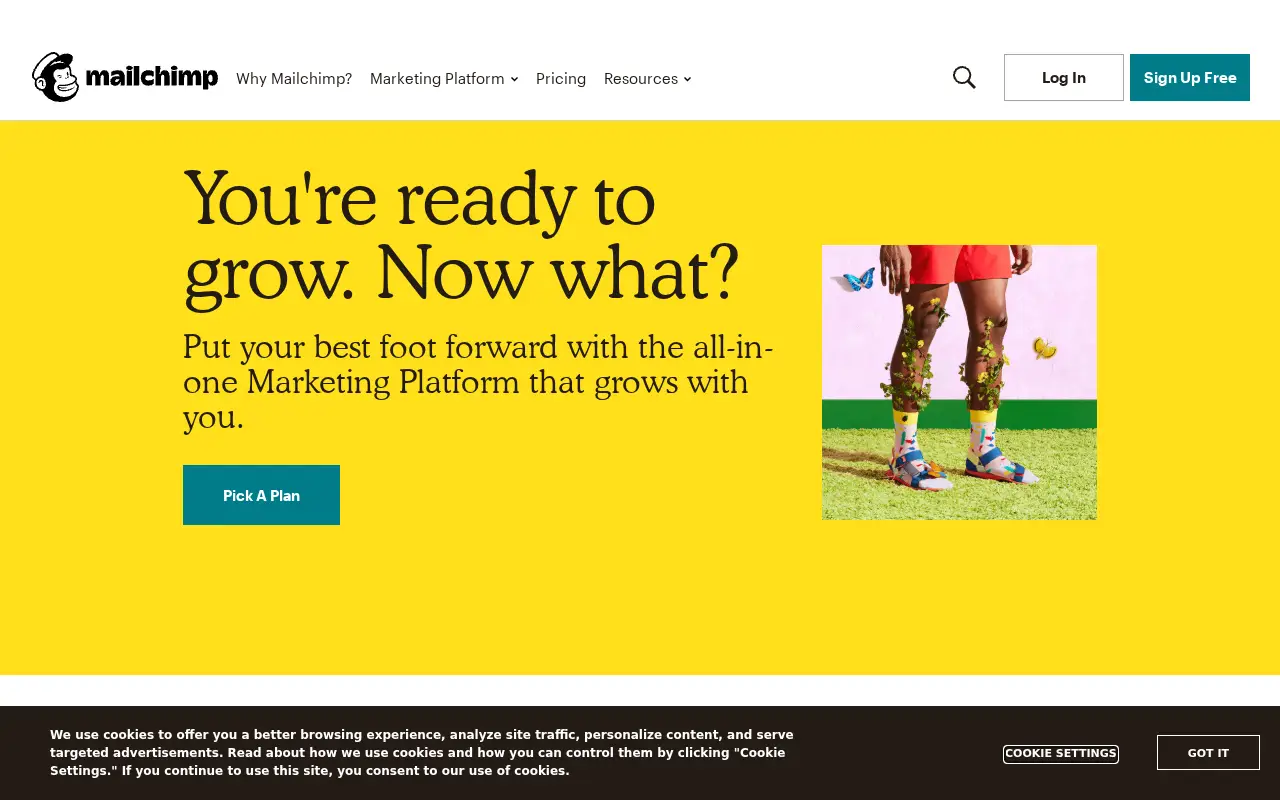Click the "Put your best foot forward" subheading
This screenshot has height=800, width=1280.
pyautogui.click(x=478, y=382)
